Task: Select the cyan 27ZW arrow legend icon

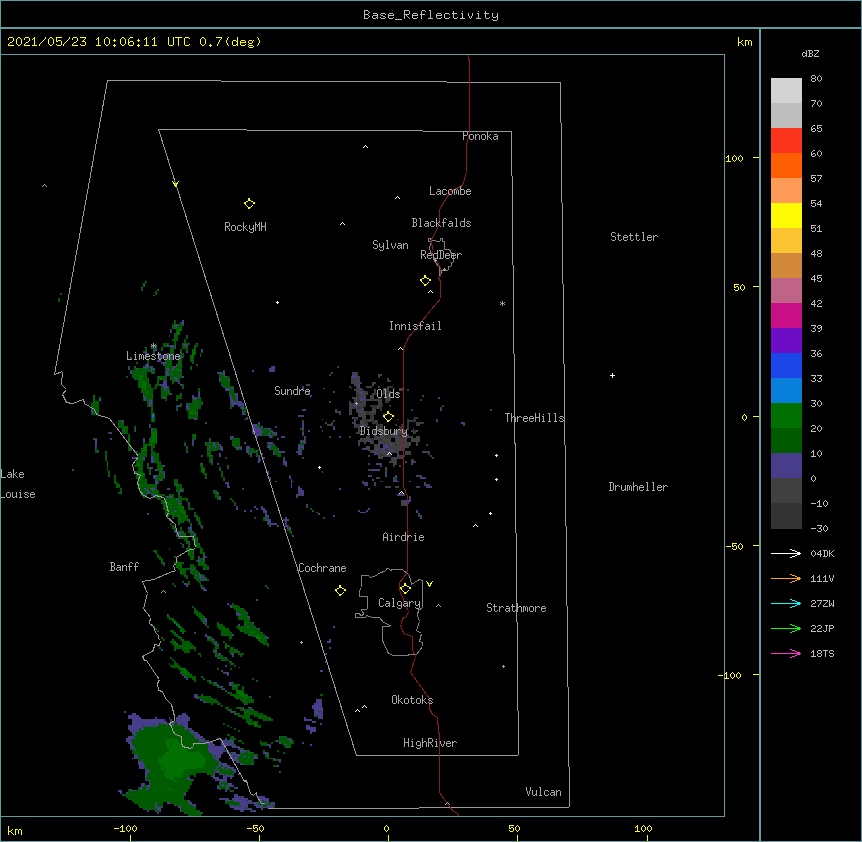Action: pos(786,603)
